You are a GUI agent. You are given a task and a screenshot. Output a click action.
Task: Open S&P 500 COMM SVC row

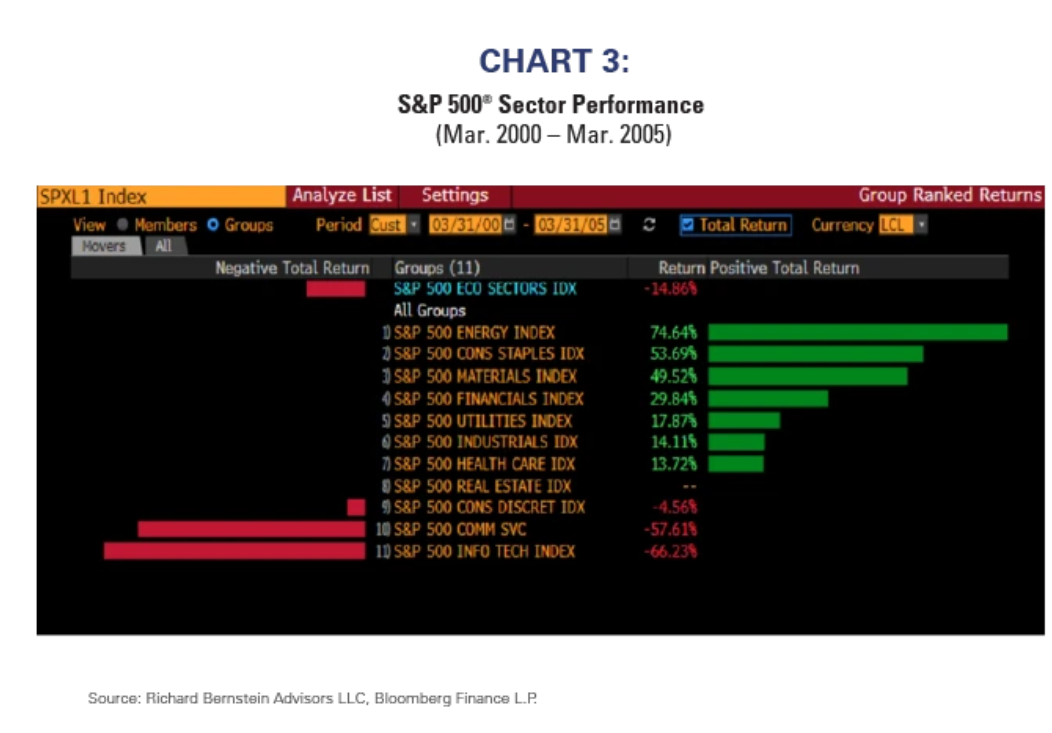[x=460, y=529]
